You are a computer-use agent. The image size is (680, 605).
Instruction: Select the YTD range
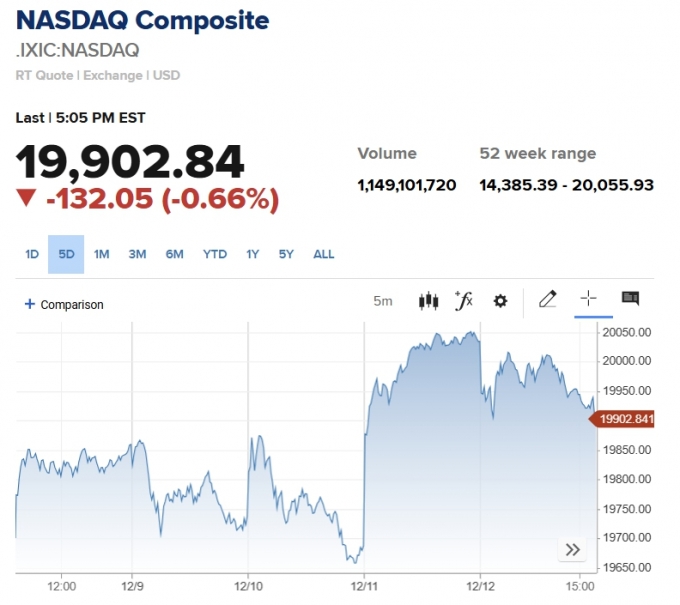(215, 254)
